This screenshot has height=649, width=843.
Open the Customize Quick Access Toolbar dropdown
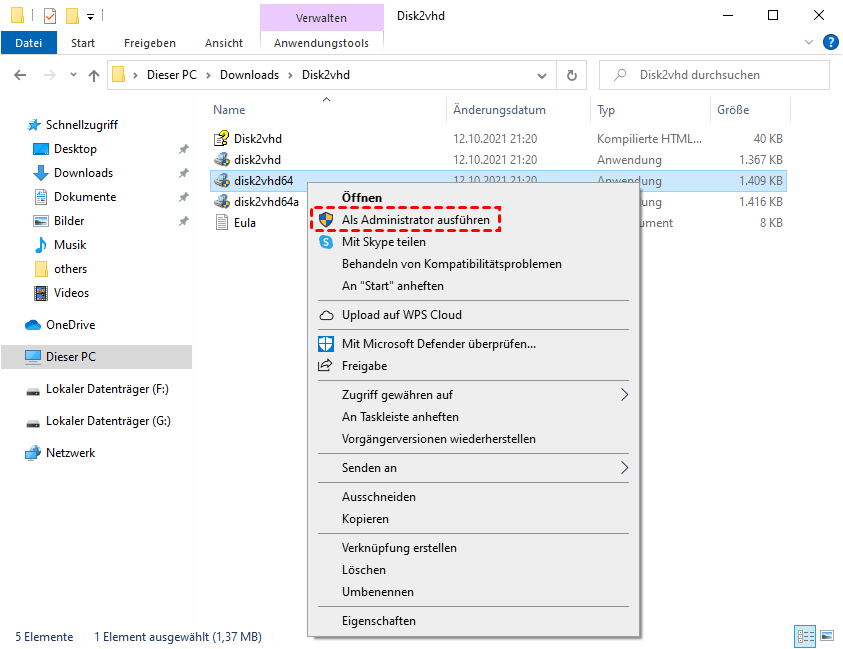pos(91,17)
